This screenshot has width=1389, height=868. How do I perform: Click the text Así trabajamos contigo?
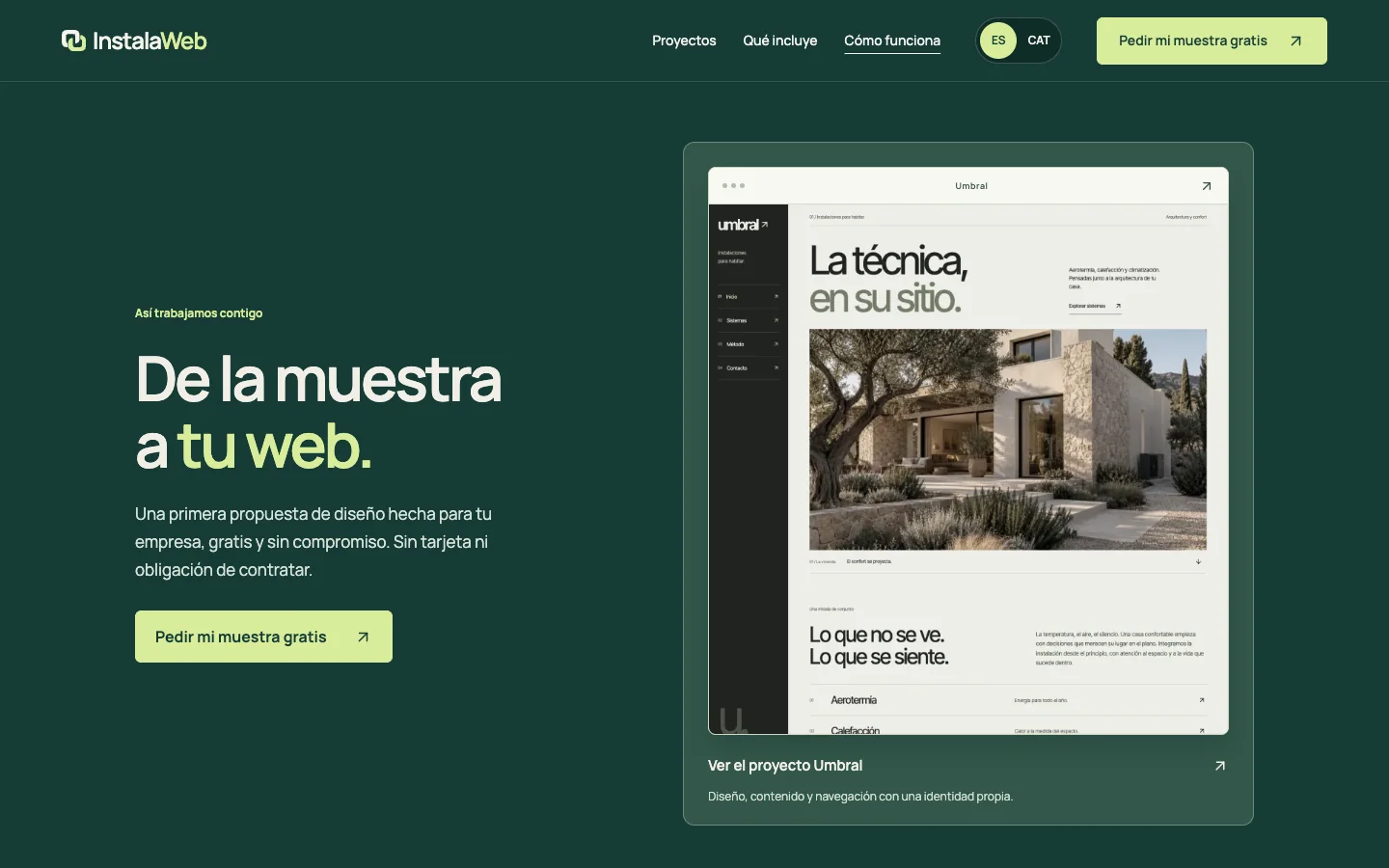coord(199,313)
